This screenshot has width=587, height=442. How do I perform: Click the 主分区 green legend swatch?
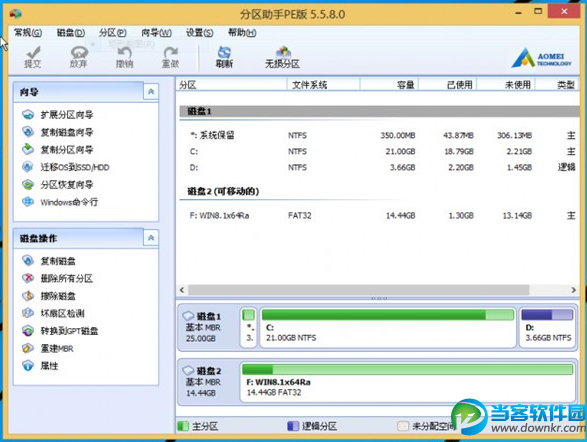coord(183,426)
